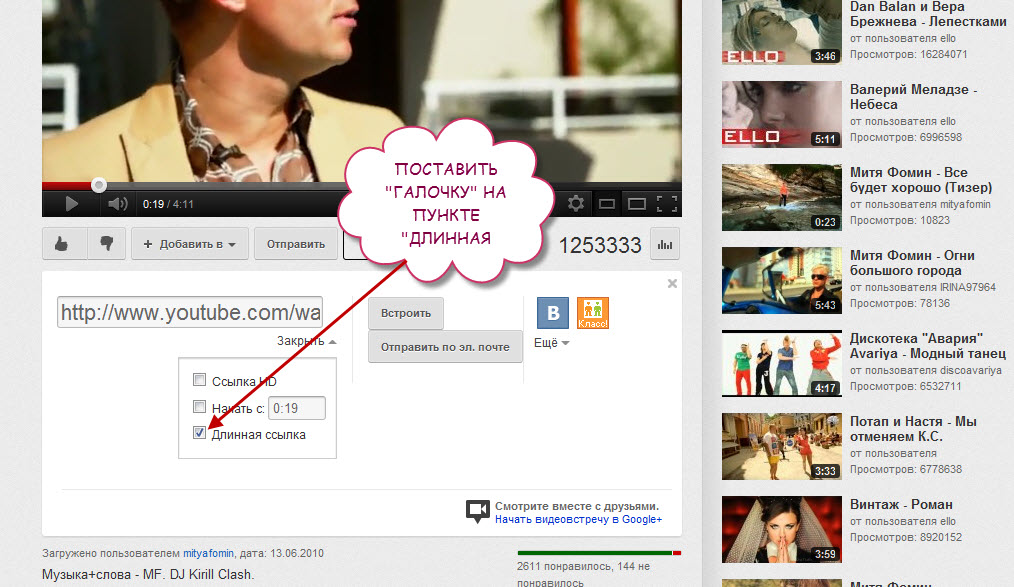The width and height of the screenshot is (1014, 587).
Task: Click title Dan Balan и Вера Брежнева - Лепестками
Action: [x=928, y=14]
